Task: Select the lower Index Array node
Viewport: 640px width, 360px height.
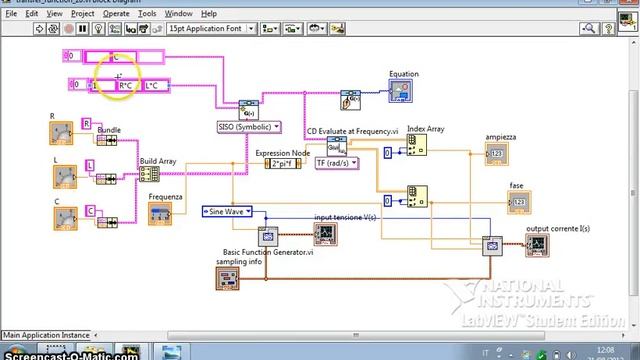Action: (417, 196)
